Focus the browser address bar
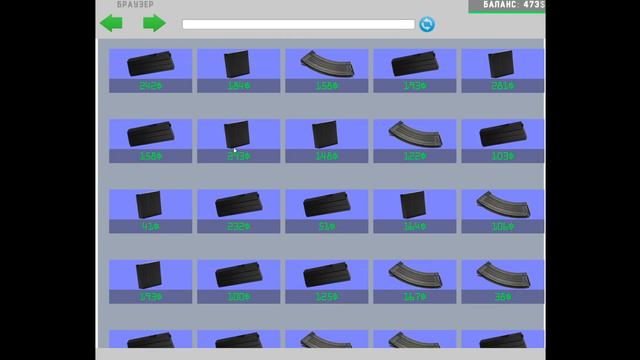The width and height of the screenshot is (640, 360). click(298, 24)
